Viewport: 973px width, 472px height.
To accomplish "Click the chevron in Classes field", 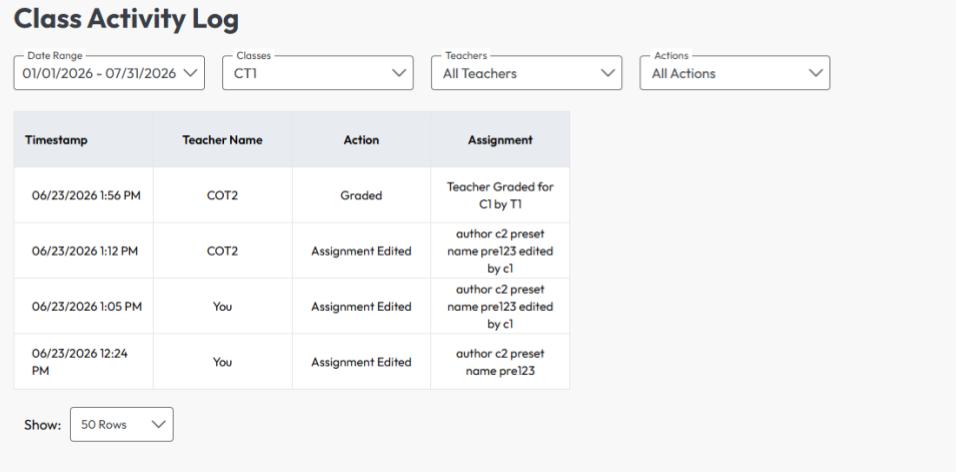I will [x=399, y=73].
